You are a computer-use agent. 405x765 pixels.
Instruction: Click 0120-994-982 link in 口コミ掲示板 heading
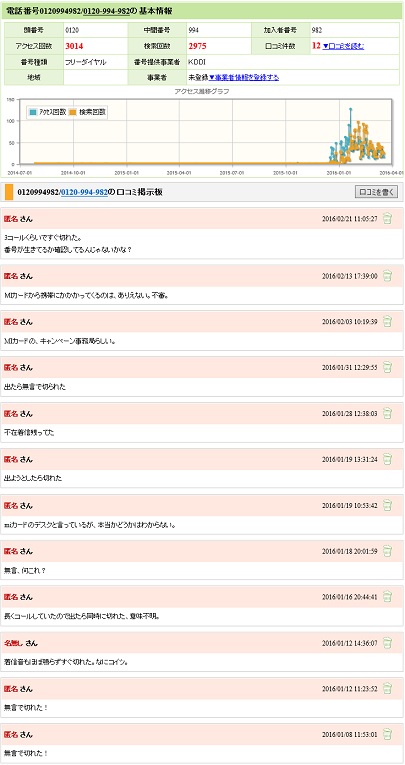pyautogui.click(x=84, y=192)
